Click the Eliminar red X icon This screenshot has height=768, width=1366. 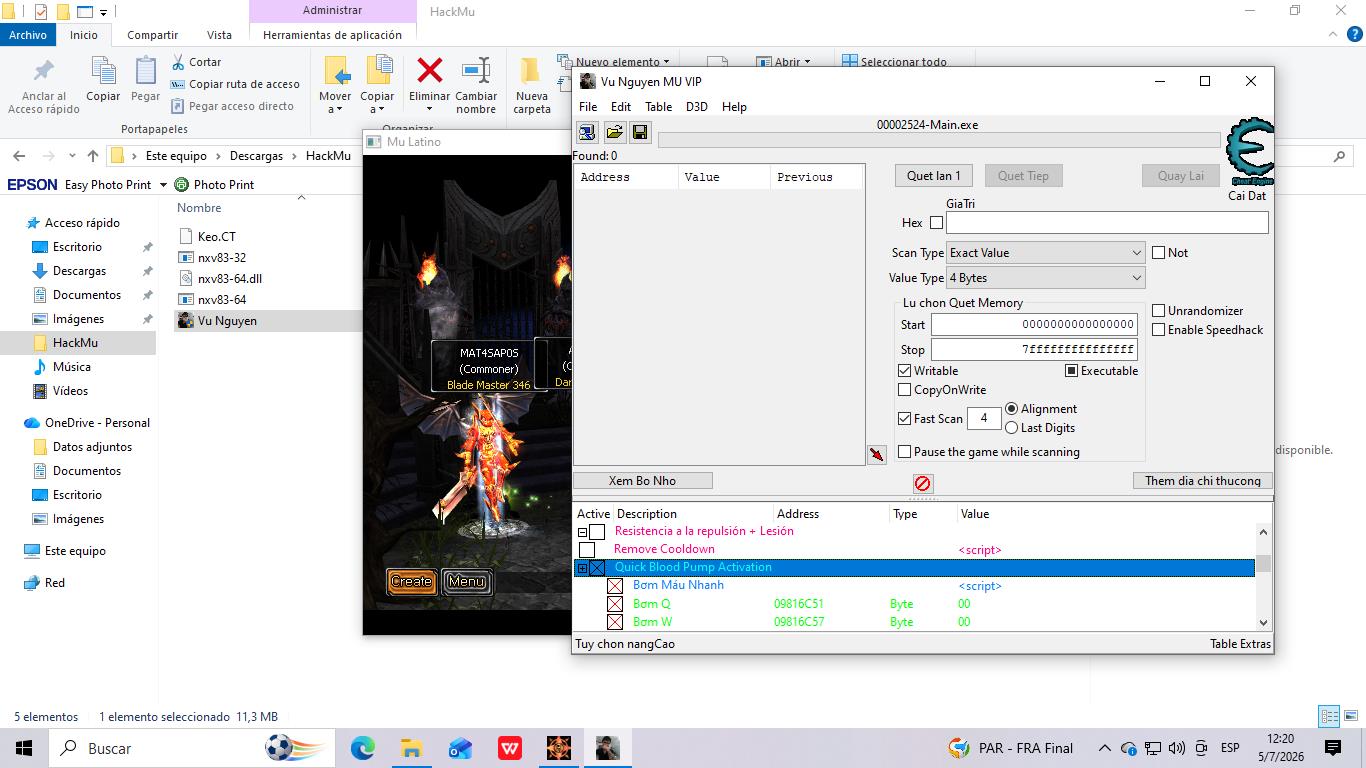point(430,70)
